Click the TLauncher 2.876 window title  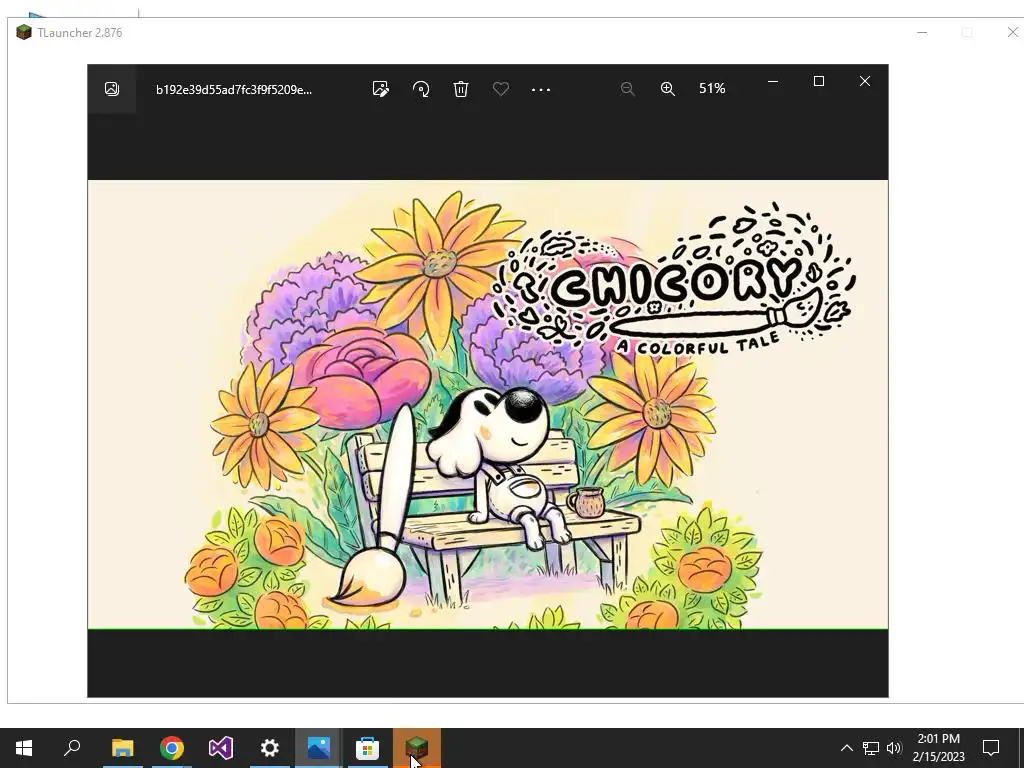tap(80, 33)
